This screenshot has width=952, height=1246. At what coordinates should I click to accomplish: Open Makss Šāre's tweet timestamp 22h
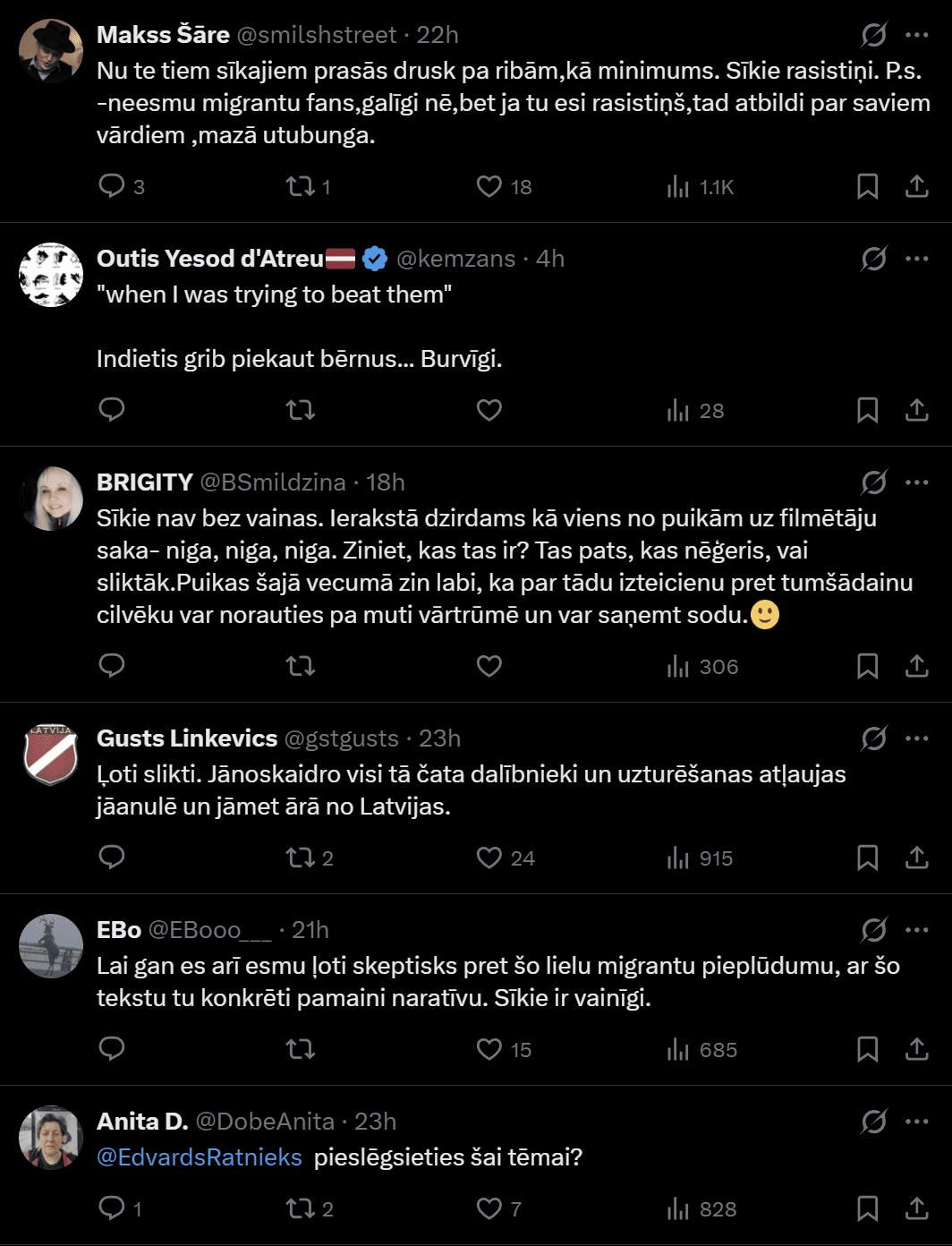[438, 35]
